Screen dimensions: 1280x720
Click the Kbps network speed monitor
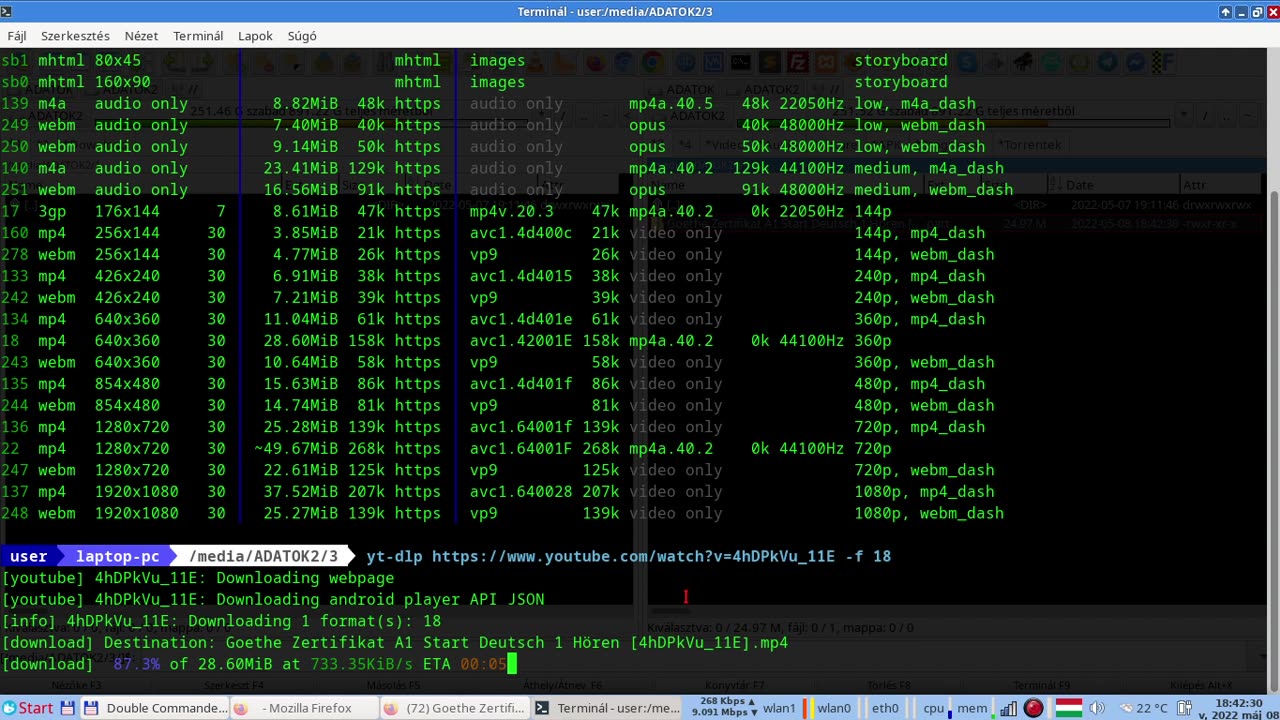coord(724,708)
